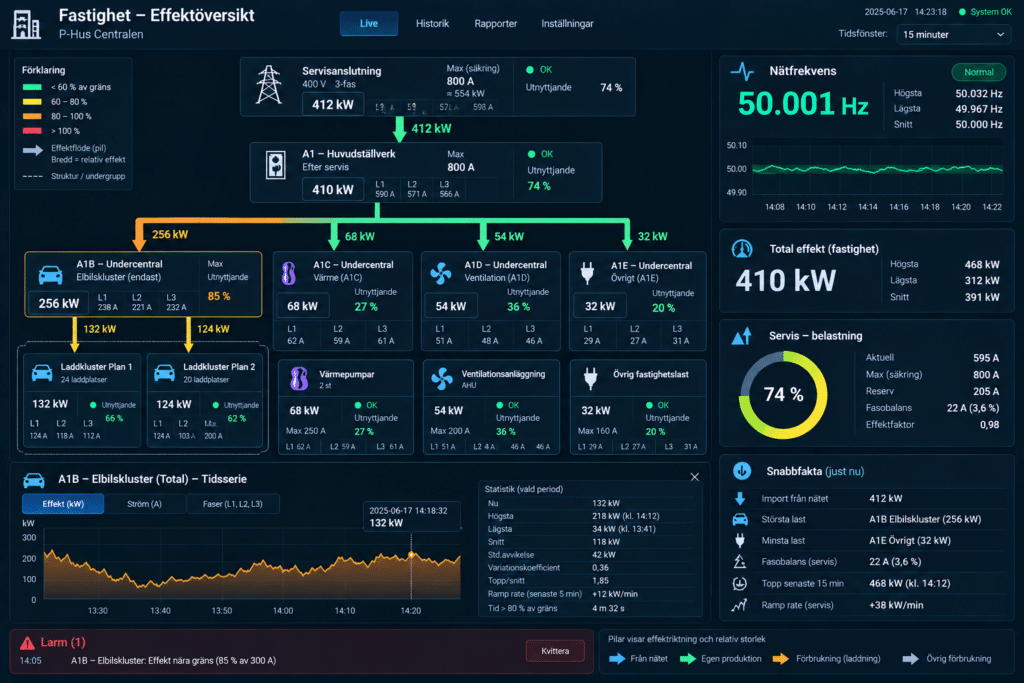The width and height of the screenshot is (1024, 683).
Task: Click the 410 kW Huvudställverk value box
Action: tap(333, 190)
